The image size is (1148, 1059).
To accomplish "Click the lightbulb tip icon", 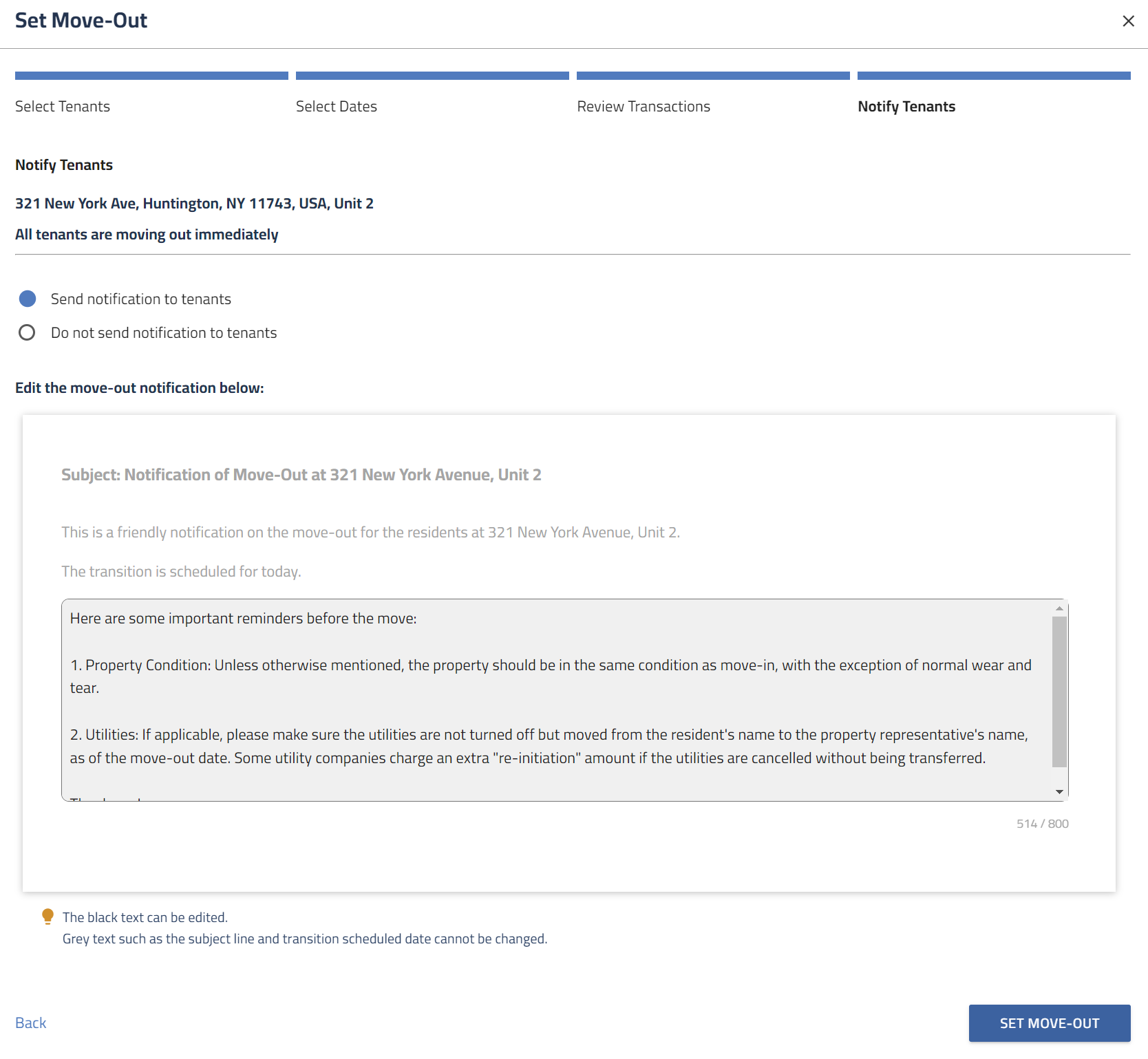I will 47,917.
